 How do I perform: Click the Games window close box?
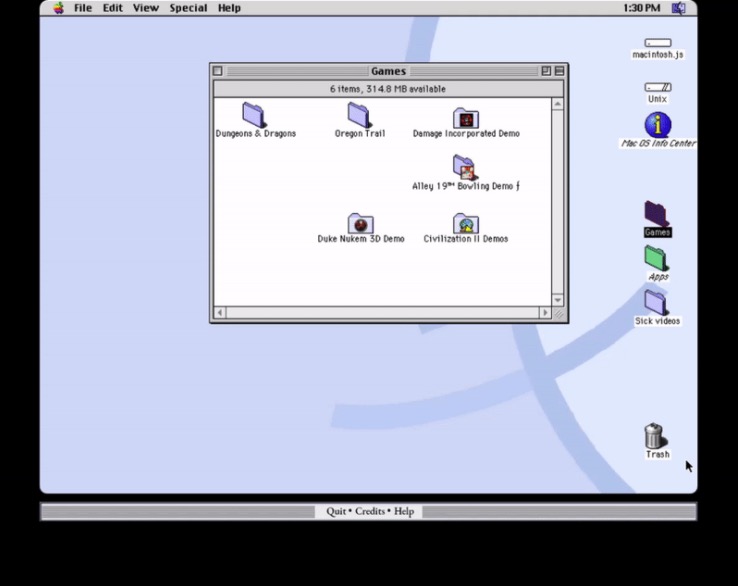[x=217, y=71]
